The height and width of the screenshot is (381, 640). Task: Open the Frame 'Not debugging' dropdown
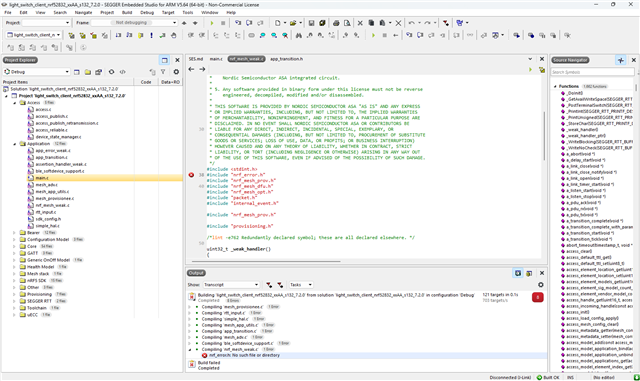point(134,23)
